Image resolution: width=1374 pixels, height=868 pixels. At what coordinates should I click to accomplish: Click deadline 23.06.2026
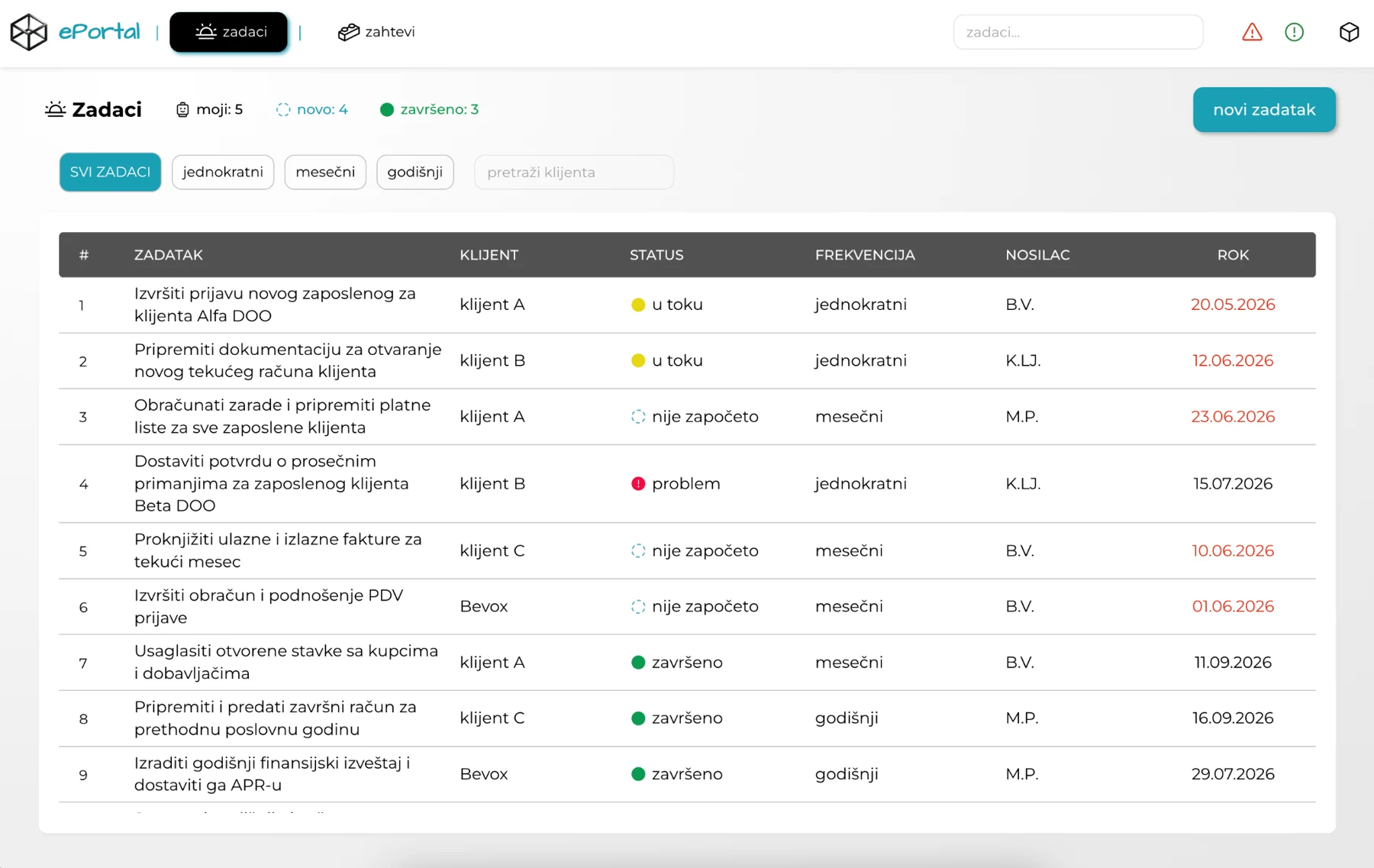coord(1233,417)
